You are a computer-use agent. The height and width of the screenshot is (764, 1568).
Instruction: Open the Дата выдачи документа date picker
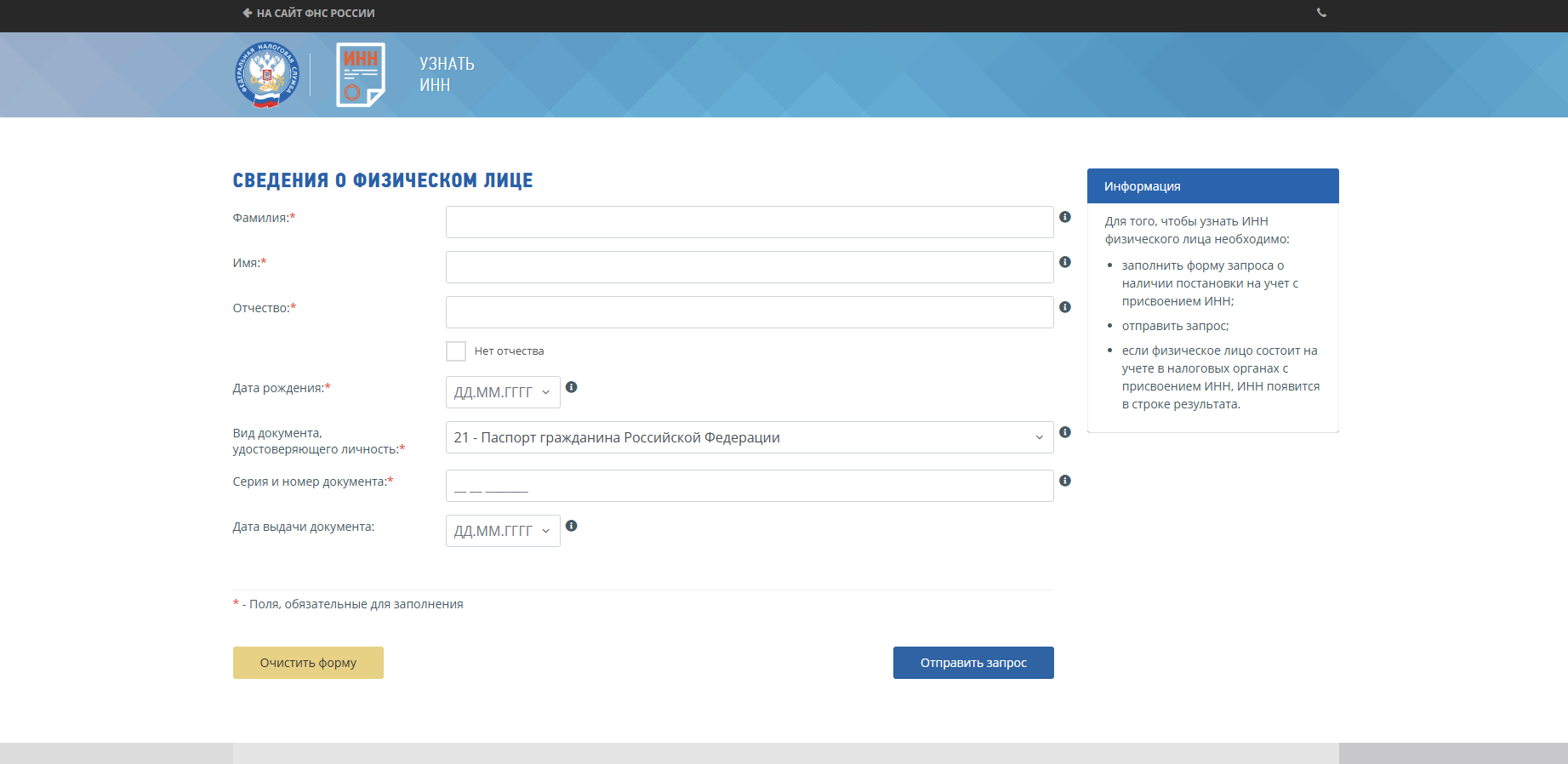pyautogui.click(x=503, y=531)
